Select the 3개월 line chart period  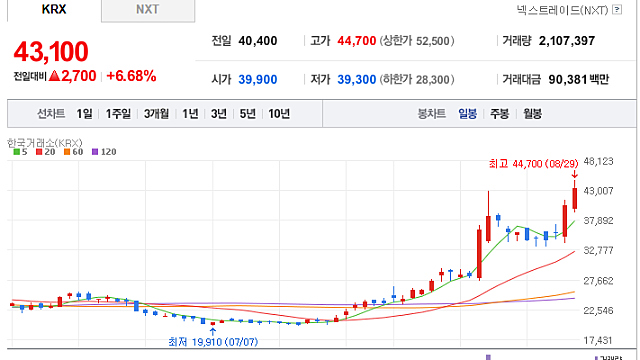click(x=156, y=113)
